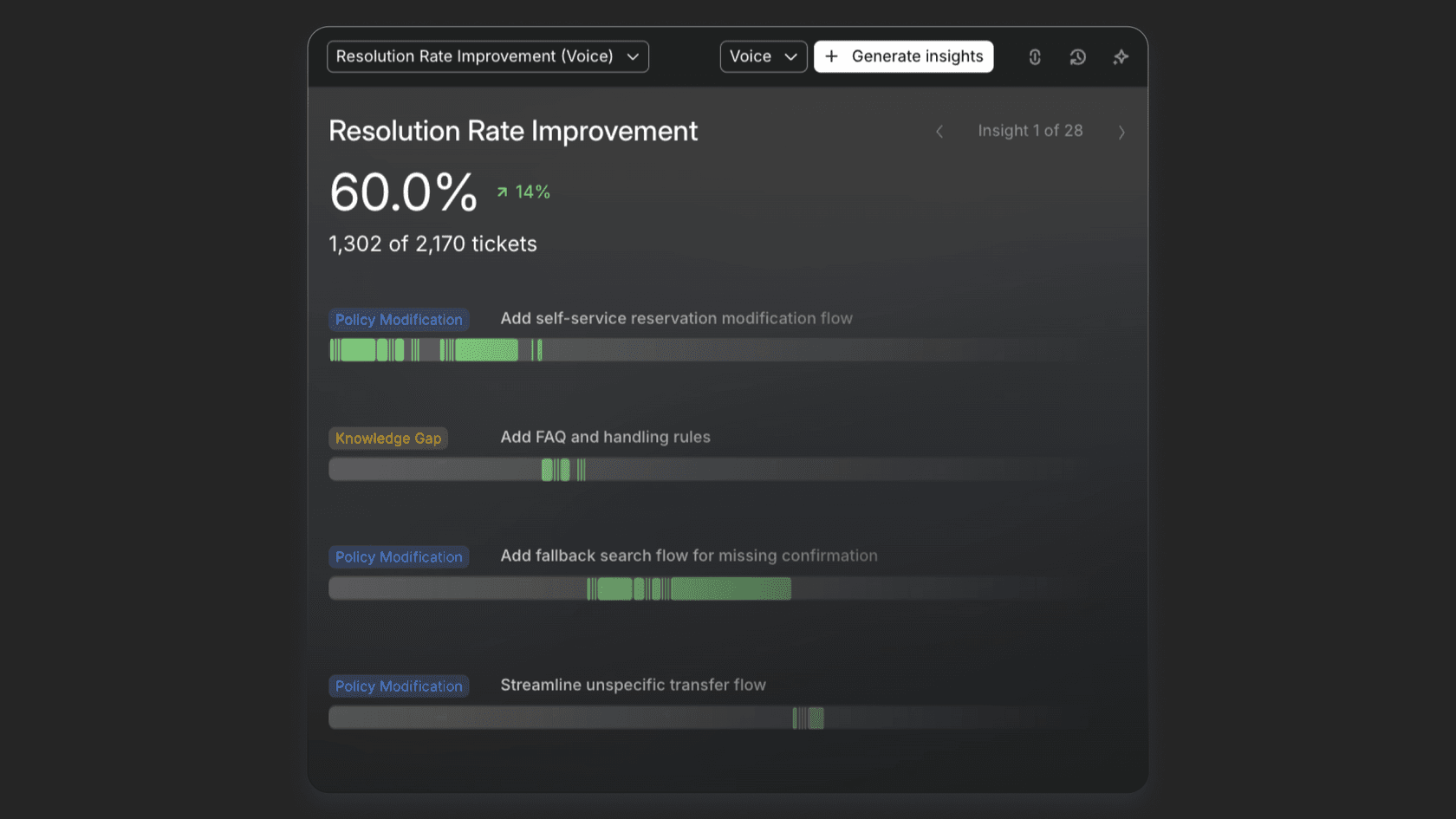Viewport: 1456px width, 819px height.
Task: Open the Voice channel dropdown
Action: pyautogui.click(x=762, y=56)
